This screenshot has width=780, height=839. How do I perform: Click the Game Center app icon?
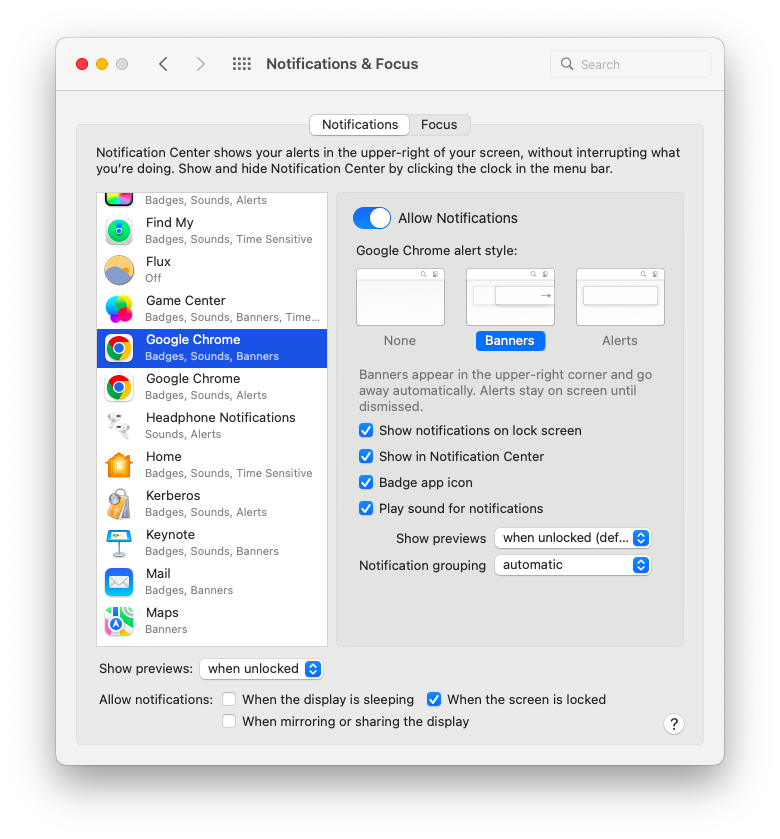coord(119,309)
